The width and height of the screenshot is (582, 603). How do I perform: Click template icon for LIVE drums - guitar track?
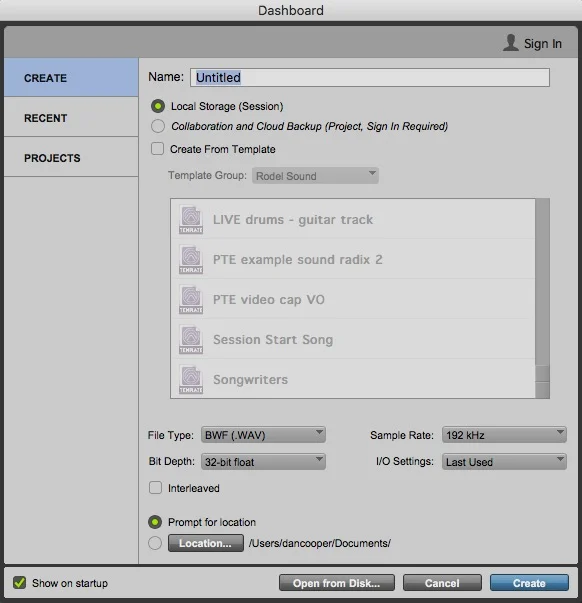(191, 220)
